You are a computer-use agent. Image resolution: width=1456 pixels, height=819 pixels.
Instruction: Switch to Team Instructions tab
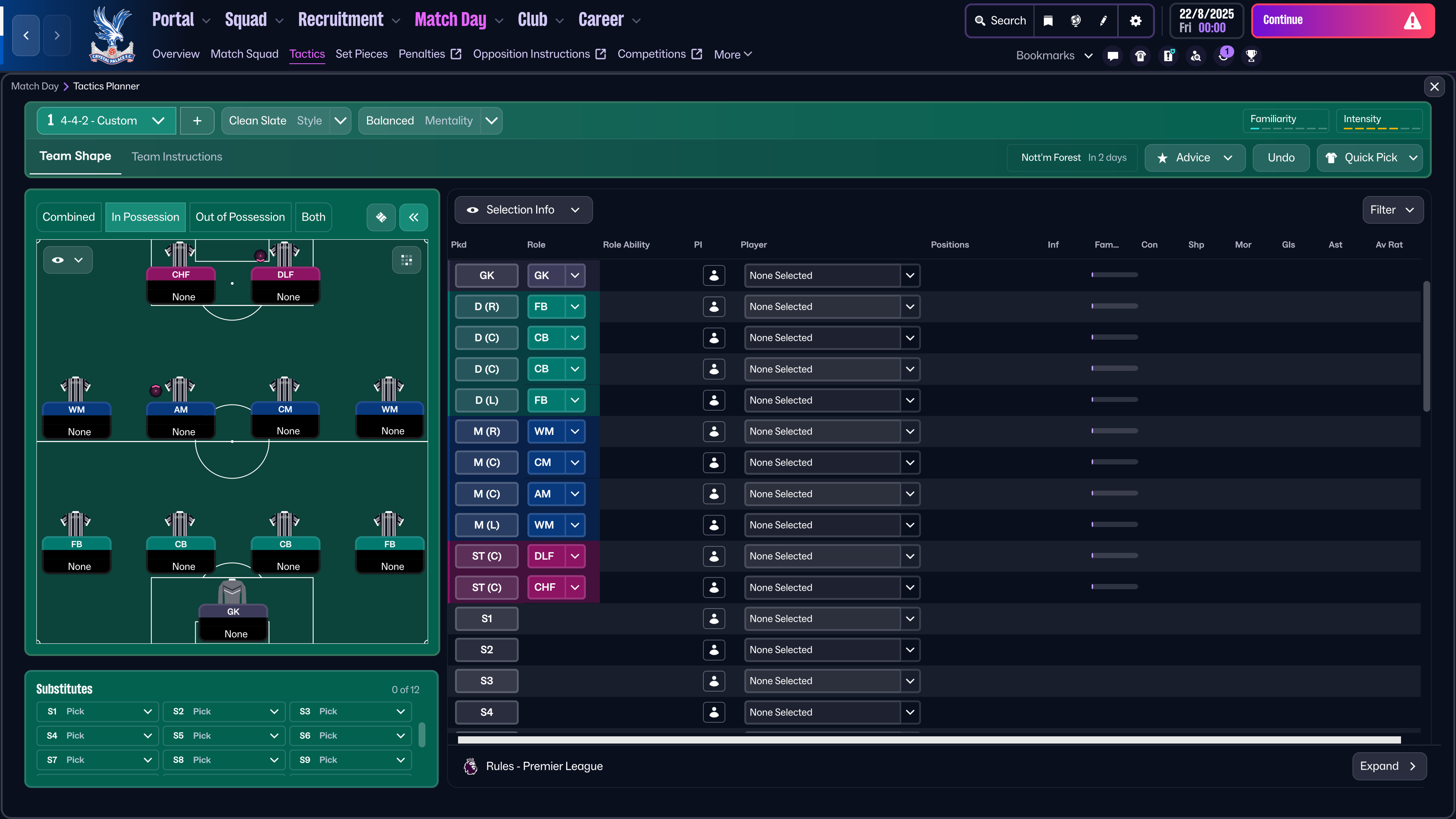coord(176,157)
